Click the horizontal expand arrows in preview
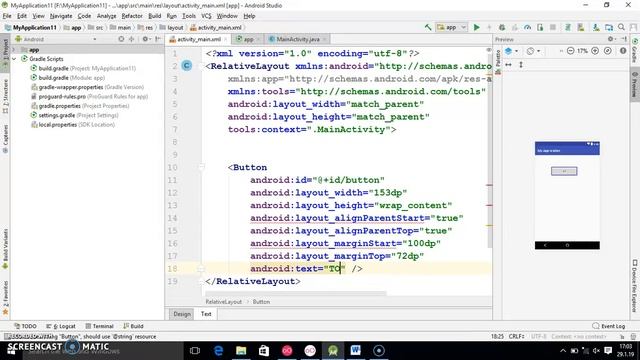 click(508, 65)
